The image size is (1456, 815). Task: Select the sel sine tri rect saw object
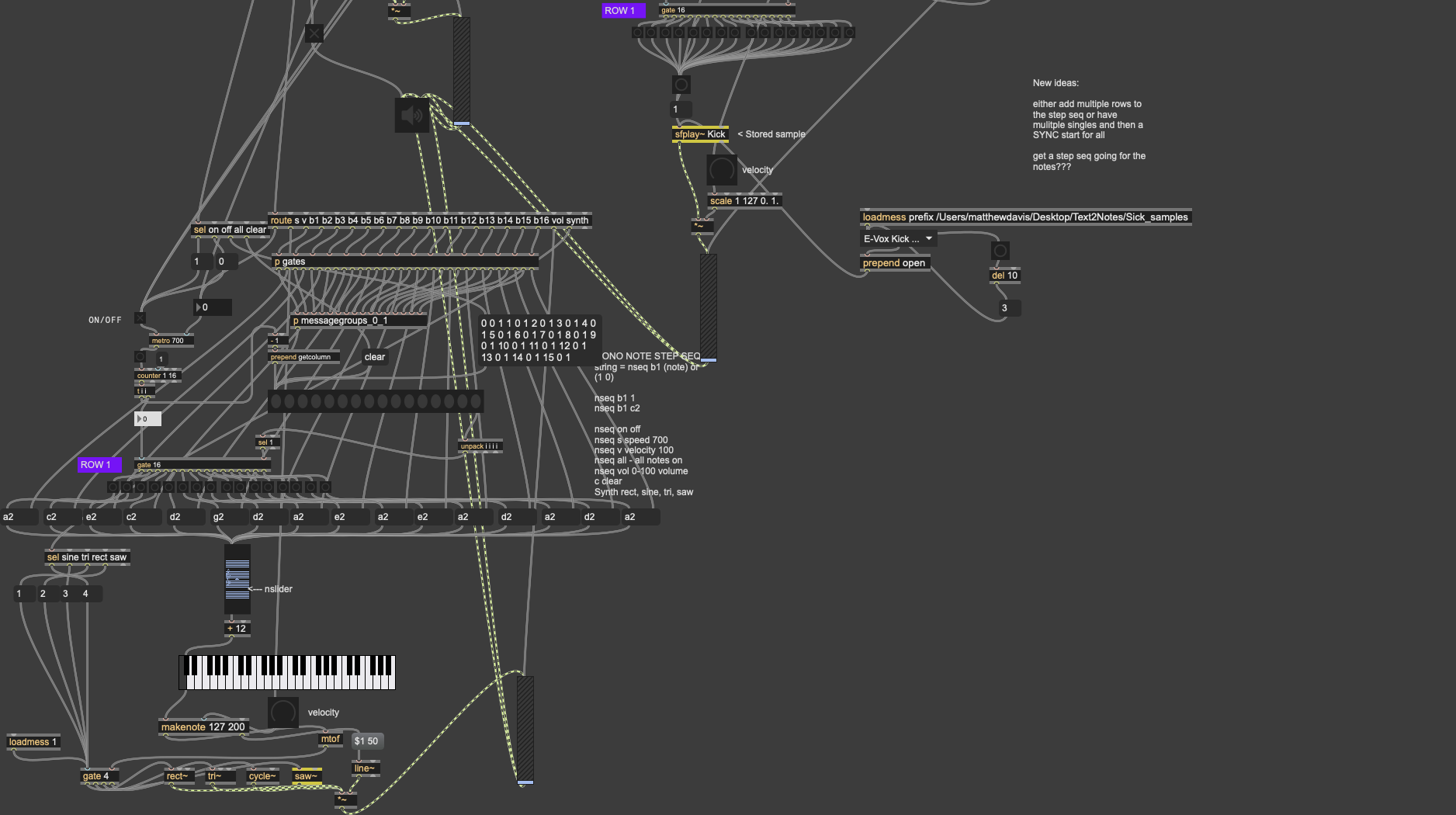pos(87,557)
